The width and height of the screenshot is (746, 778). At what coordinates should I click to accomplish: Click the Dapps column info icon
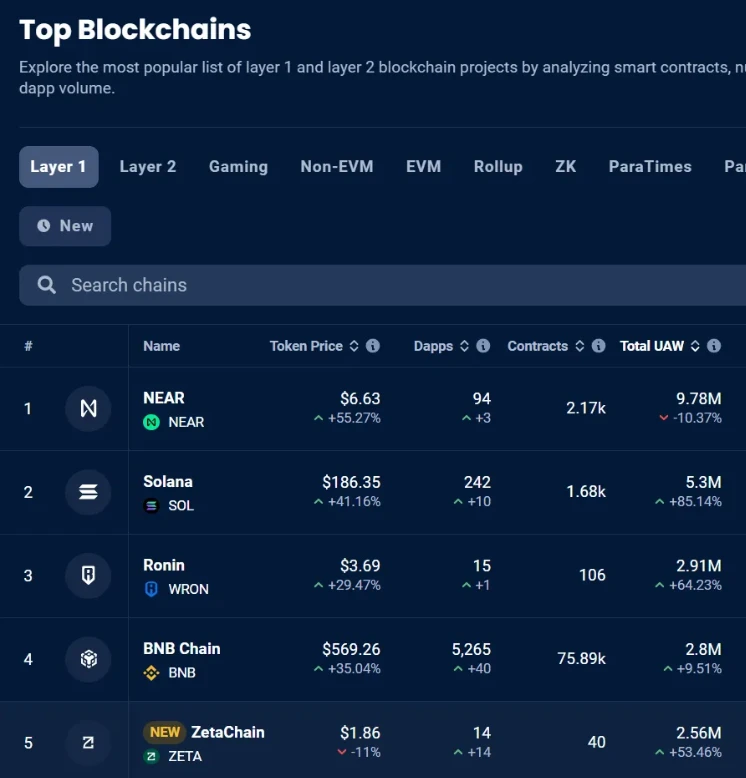(x=483, y=346)
